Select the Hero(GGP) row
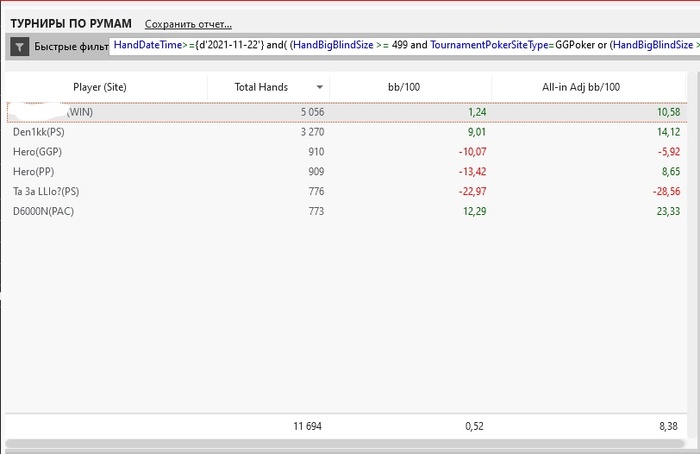Screen dimensions: 700x454 coord(346,152)
